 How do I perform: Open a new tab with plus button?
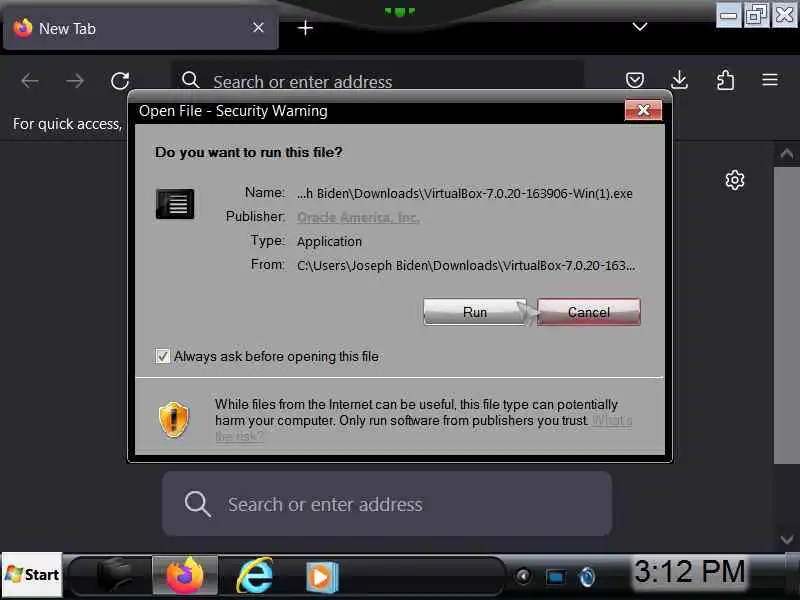(305, 28)
